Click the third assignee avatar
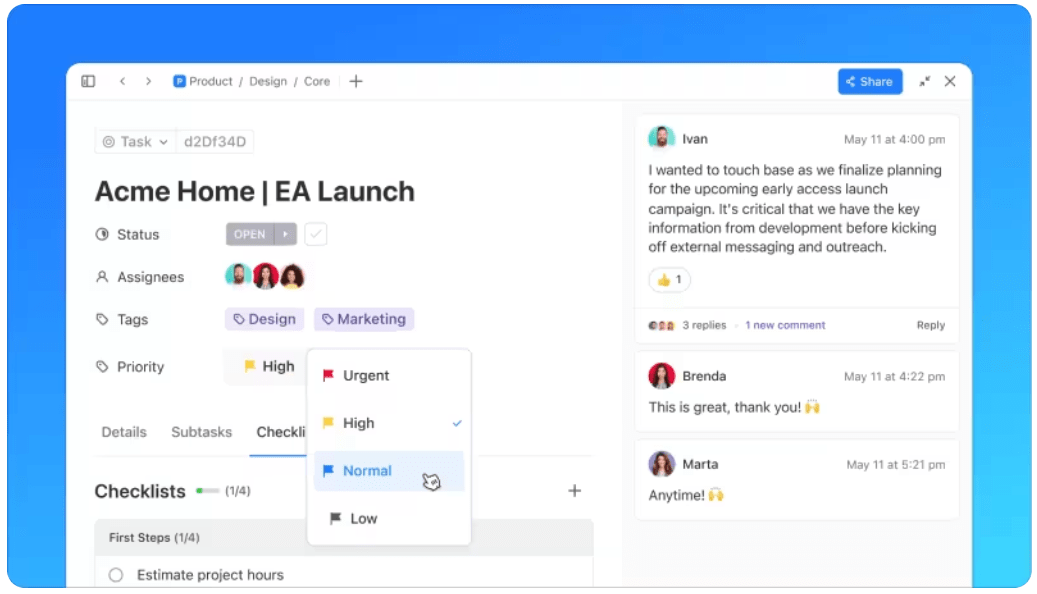Screen dimensions: 1037x594 292,276
